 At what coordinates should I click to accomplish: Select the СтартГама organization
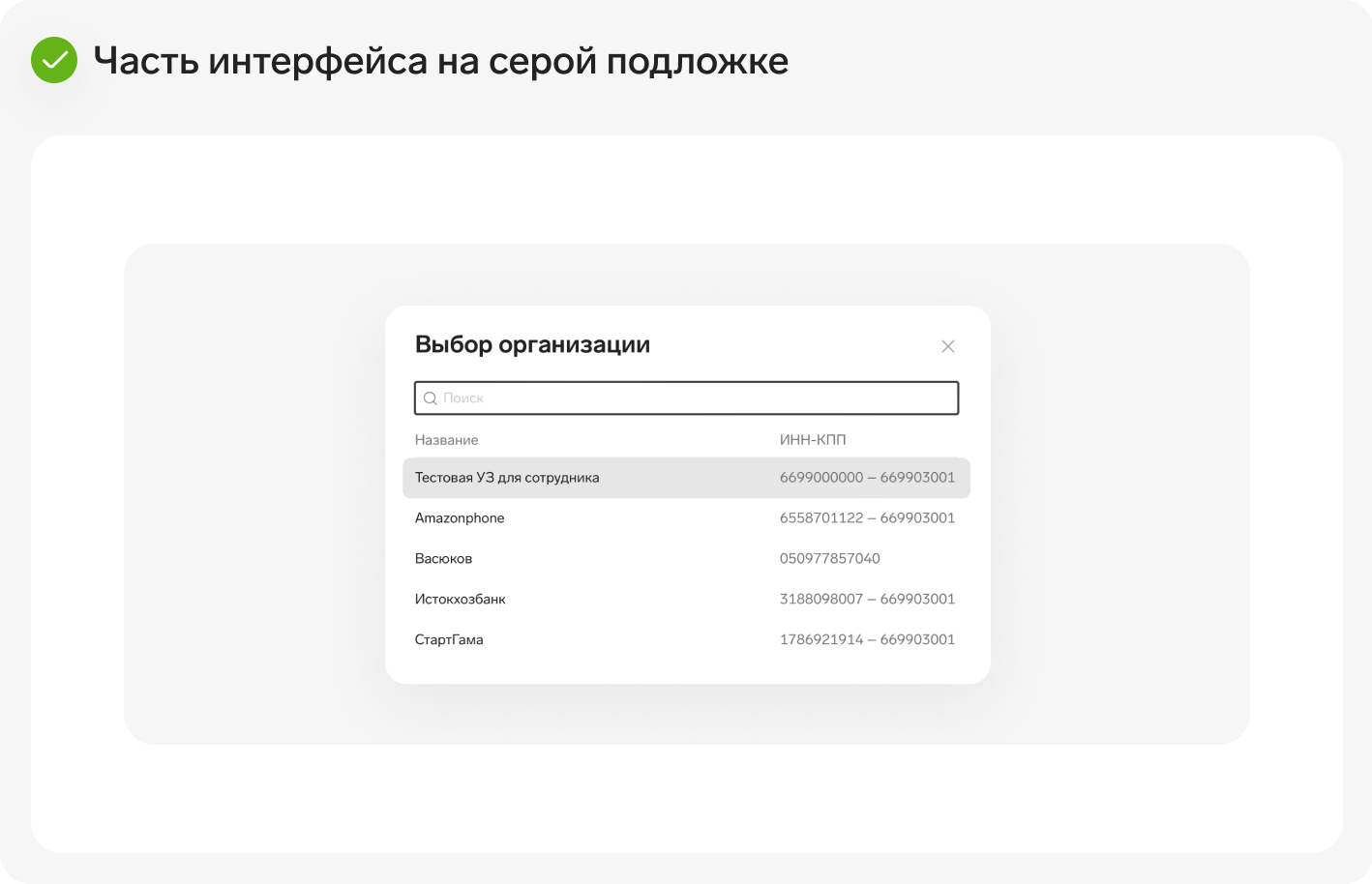point(686,640)
